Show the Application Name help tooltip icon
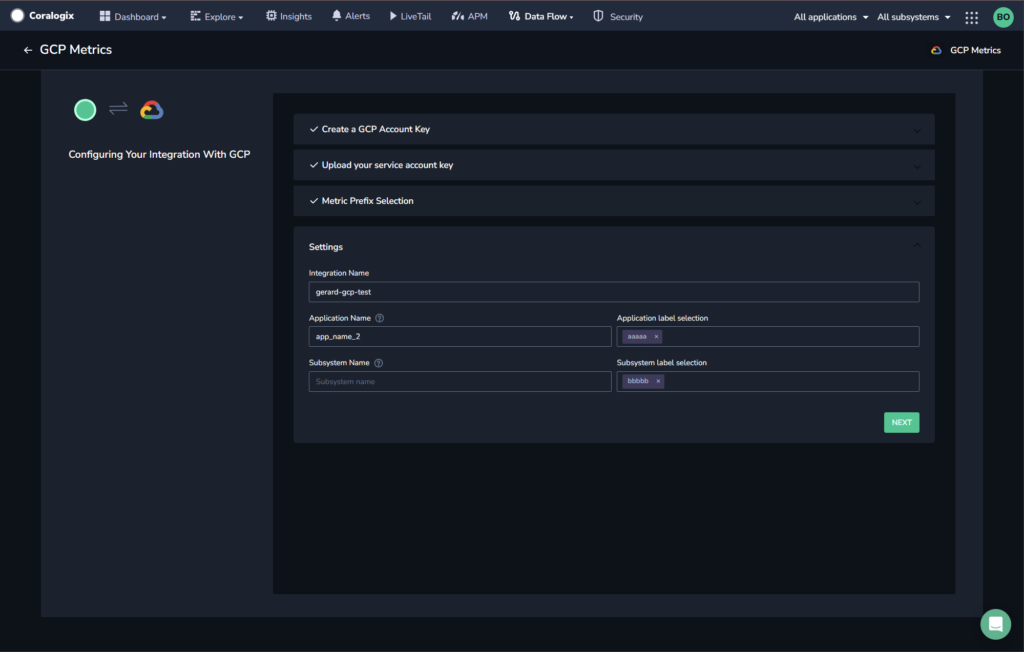1024x652 pixels. pyautogui.click(x=379, y=318)
